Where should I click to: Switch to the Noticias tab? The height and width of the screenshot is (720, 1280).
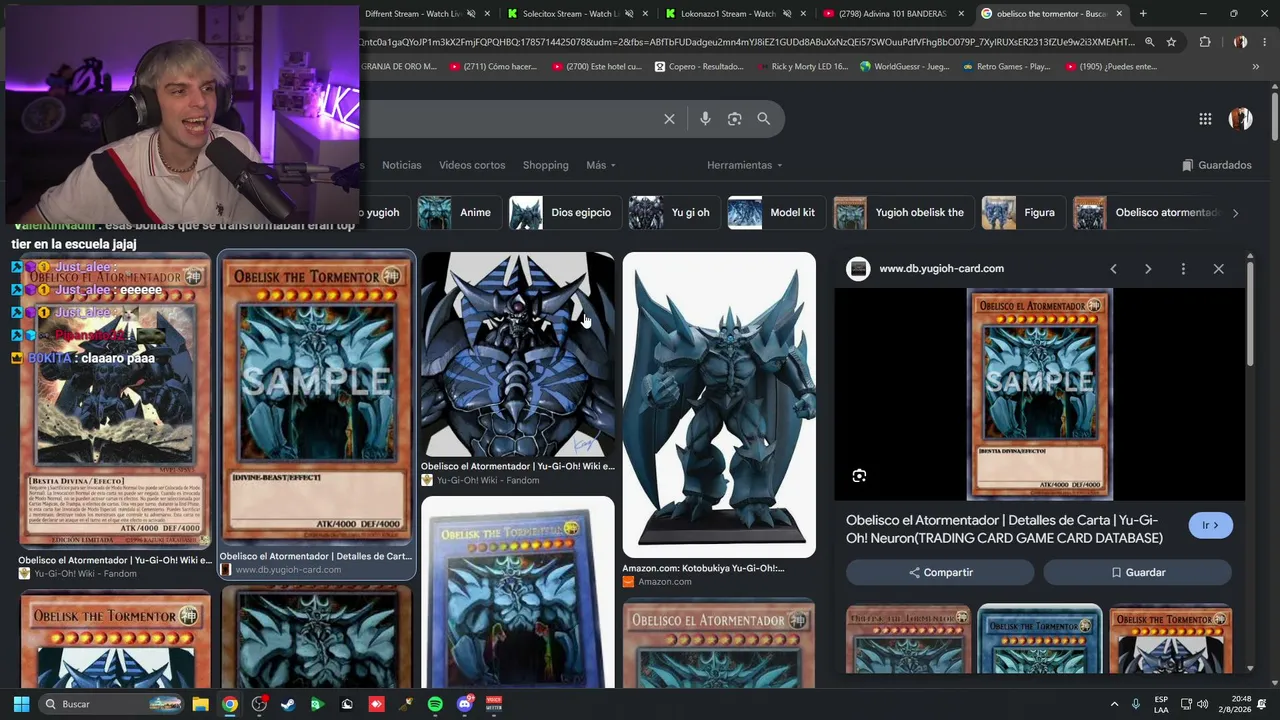(402, 165)
